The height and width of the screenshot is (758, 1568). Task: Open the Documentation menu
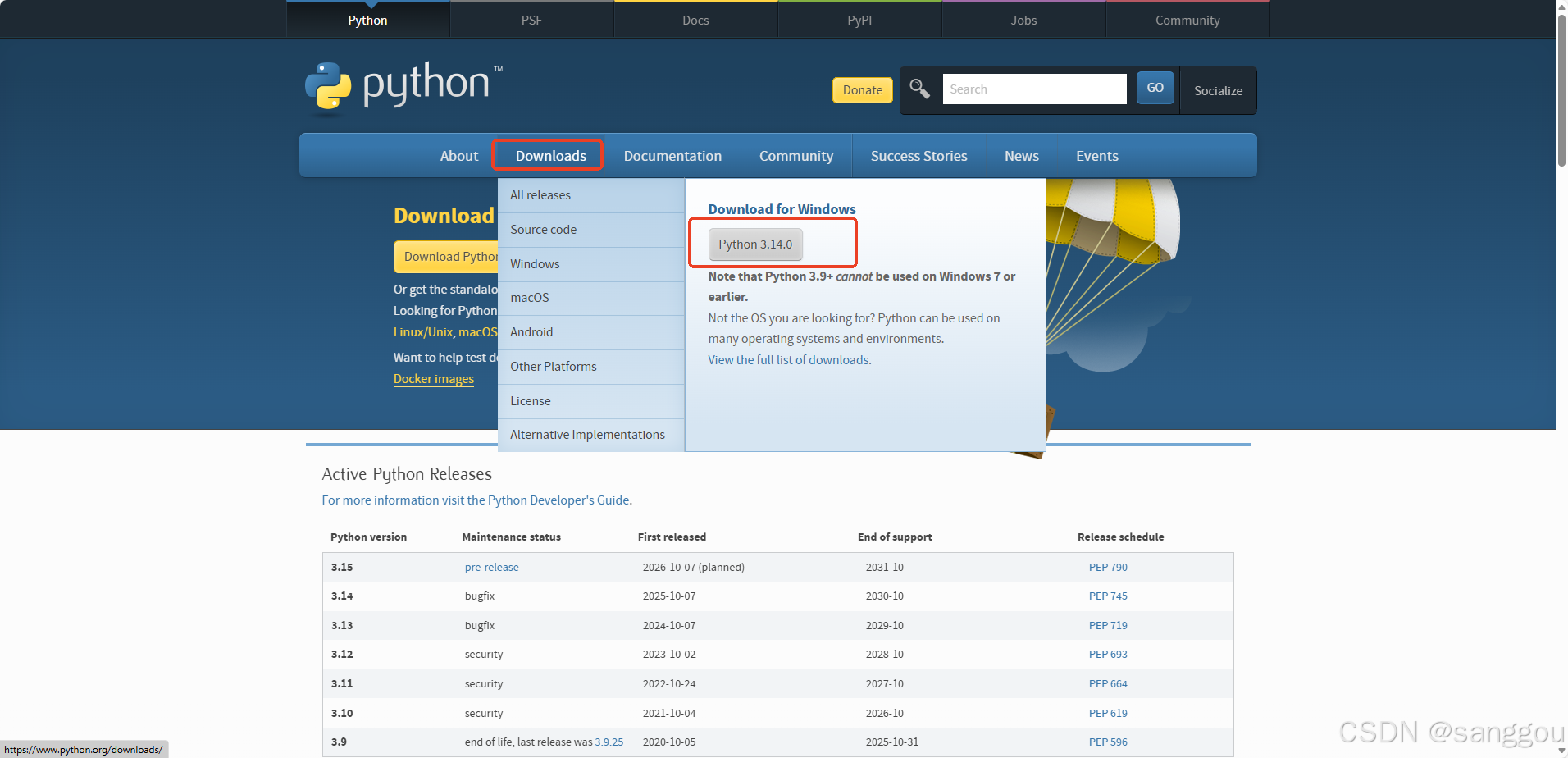[672, 155]
